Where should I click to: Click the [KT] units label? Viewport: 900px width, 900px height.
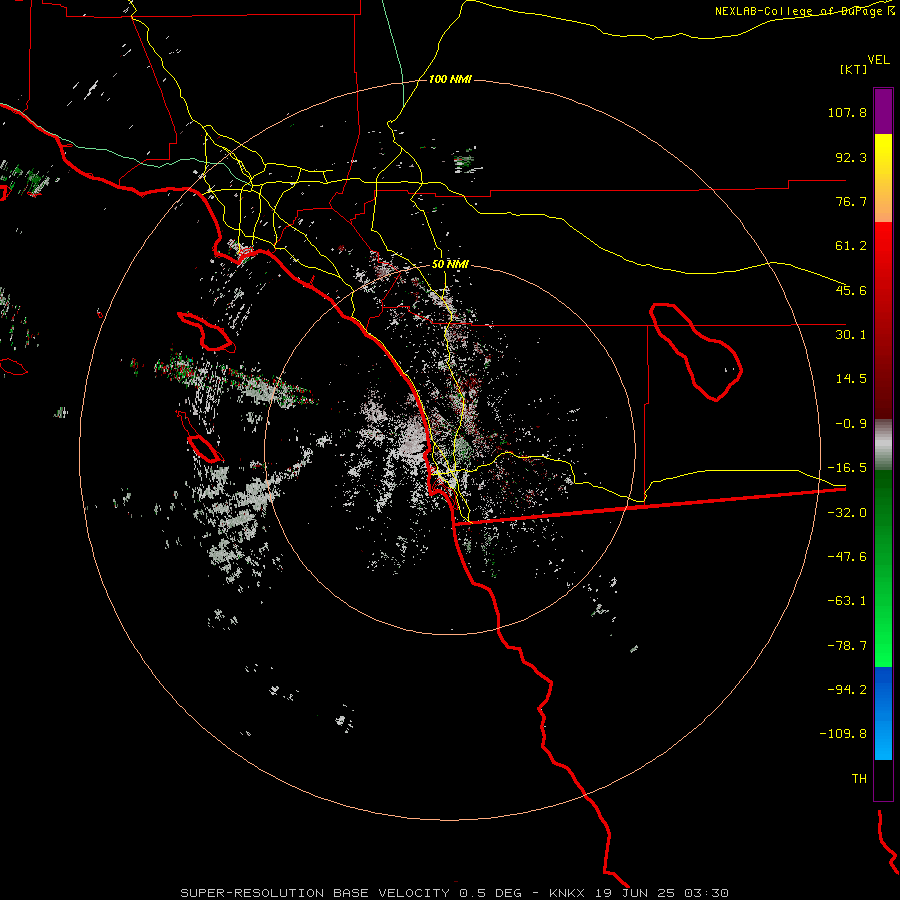[x=854, y=69]
